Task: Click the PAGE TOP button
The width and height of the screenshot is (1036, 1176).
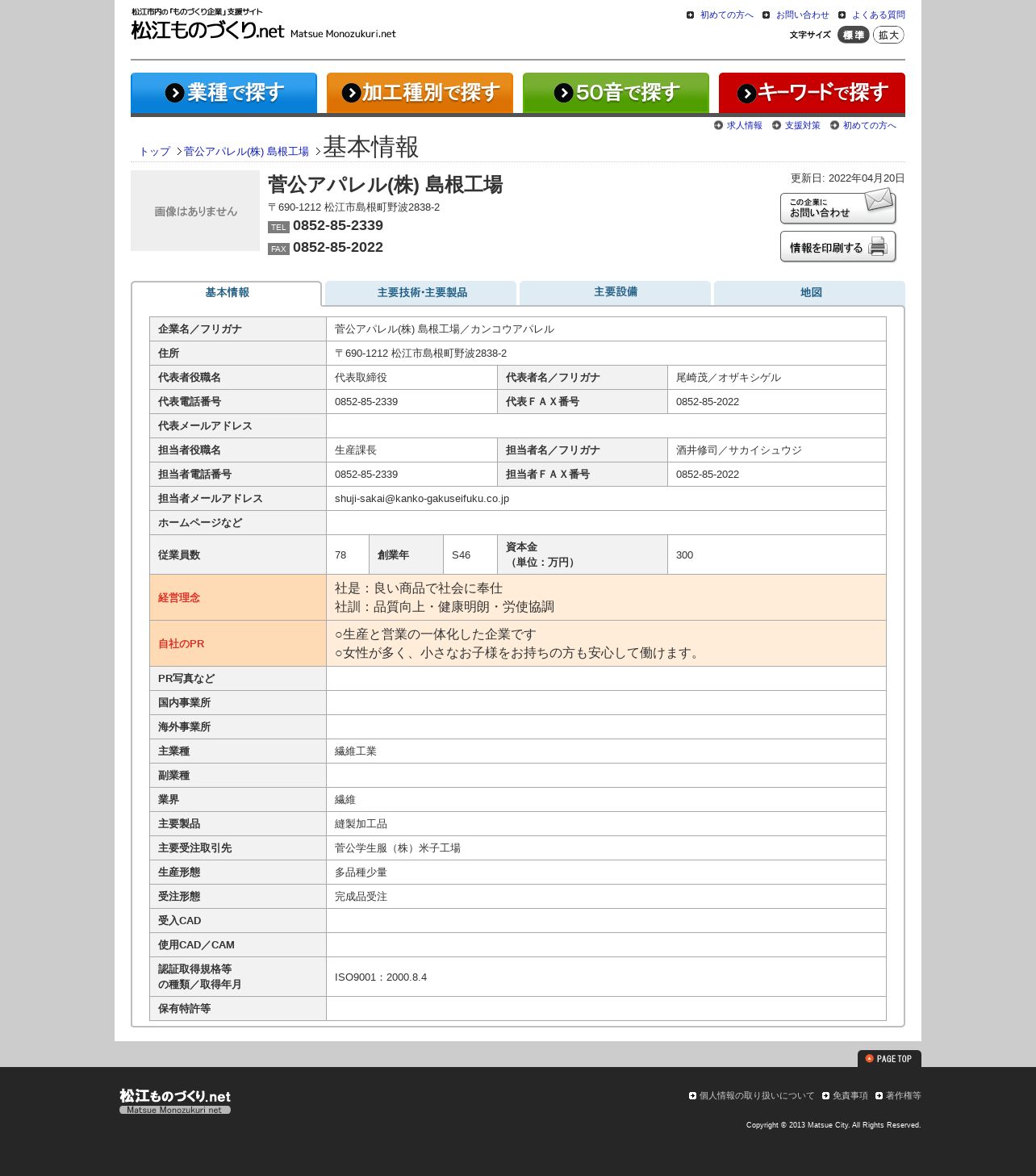Action: coord(889,1058)
